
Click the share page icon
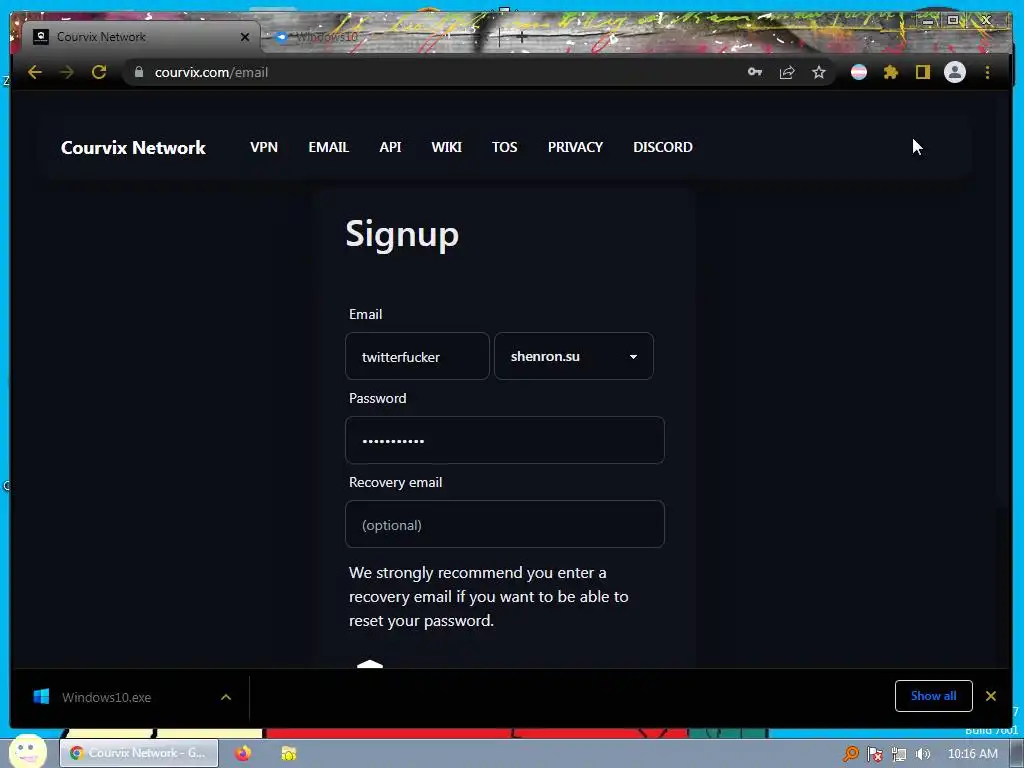pos(787,72)
